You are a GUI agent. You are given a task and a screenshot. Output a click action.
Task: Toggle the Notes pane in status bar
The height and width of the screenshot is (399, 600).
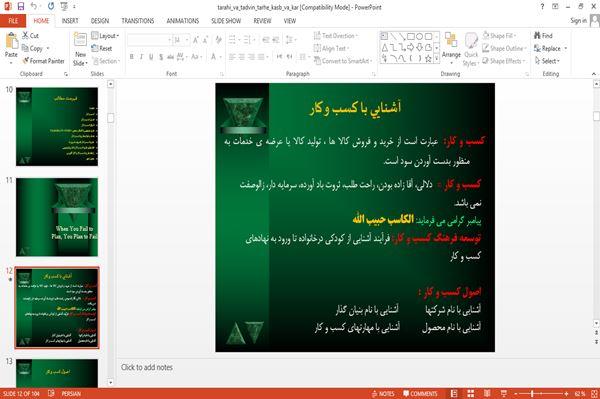click(x=383, y=394)
